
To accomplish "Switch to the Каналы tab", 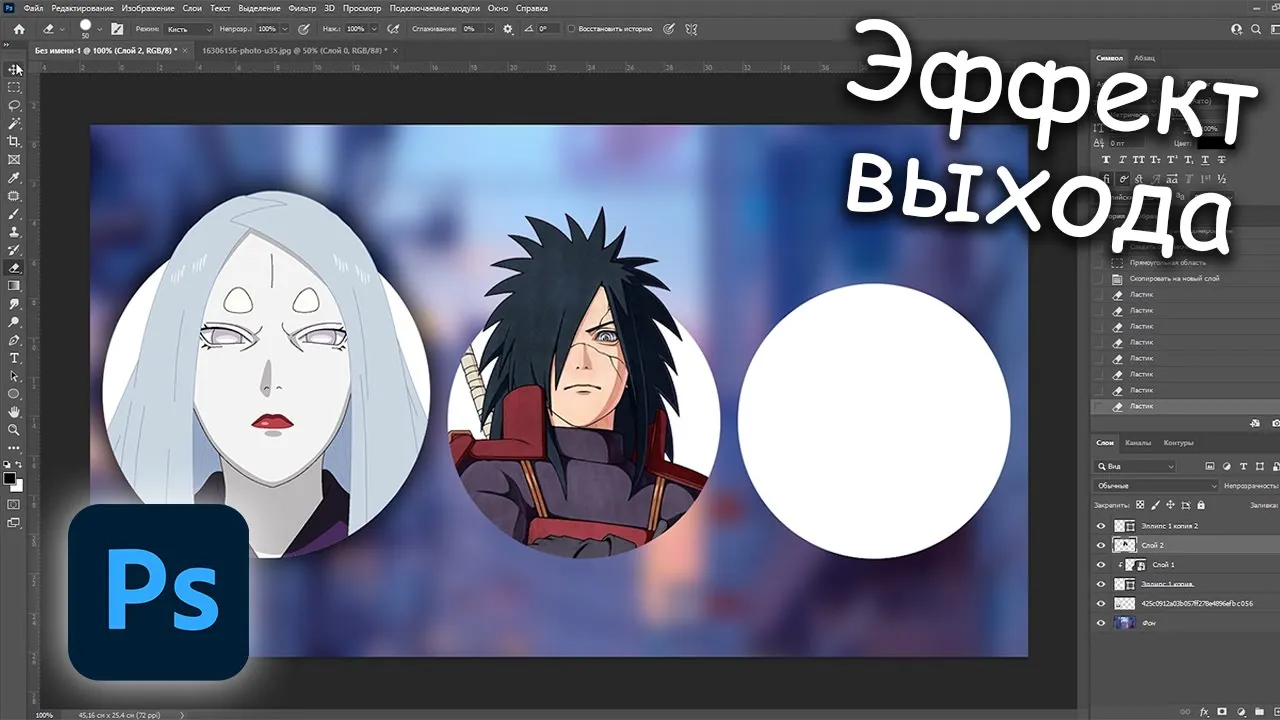I will 1138,442.
